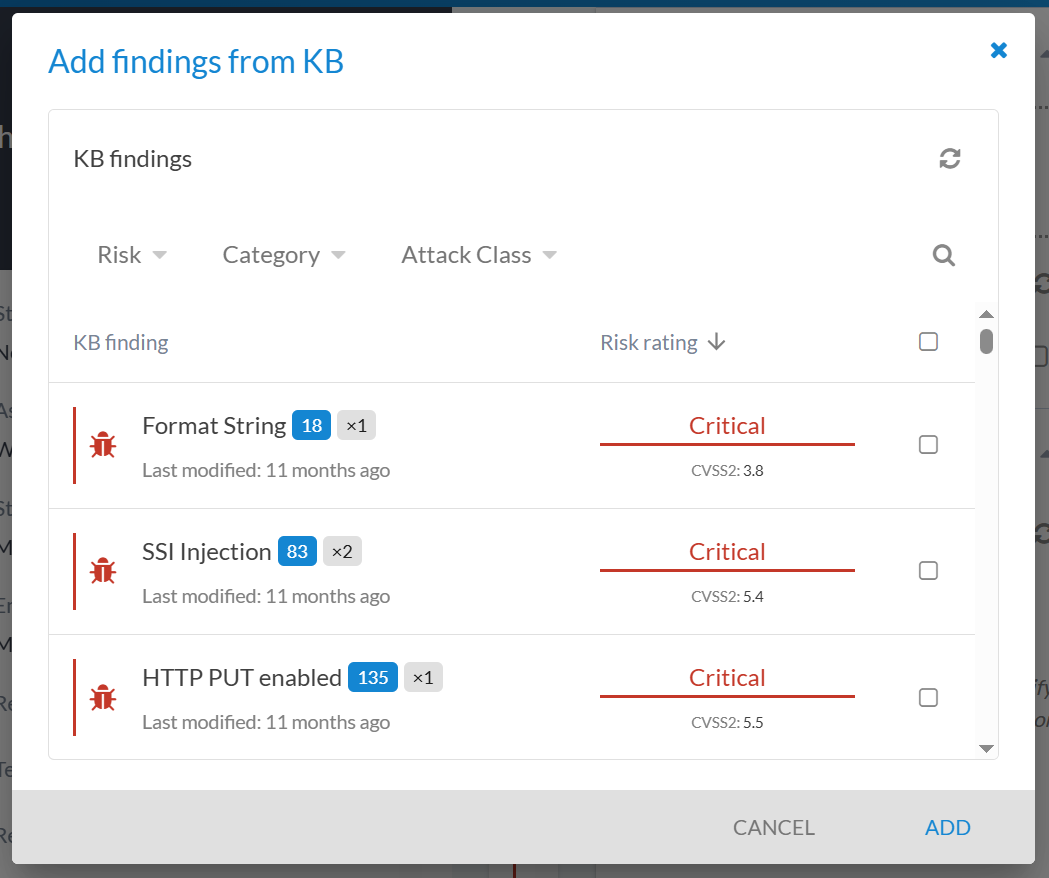Viewport: 1049px width, 878px height.
Task: Click the SSI Injection bug icon
Action: pyautogui.click(x=102, y=571)
